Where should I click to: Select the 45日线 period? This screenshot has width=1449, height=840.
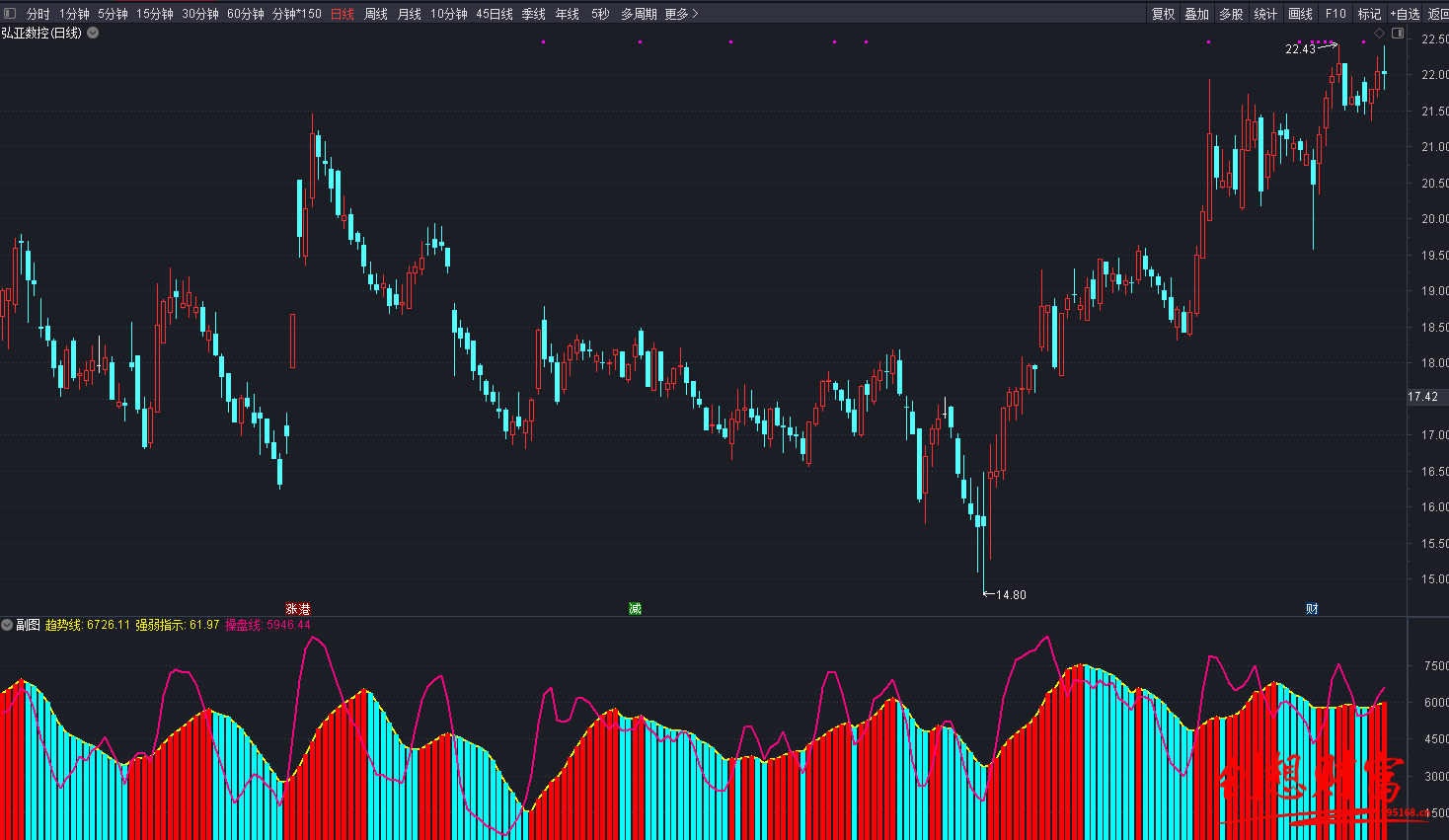[x=495, y=14]
